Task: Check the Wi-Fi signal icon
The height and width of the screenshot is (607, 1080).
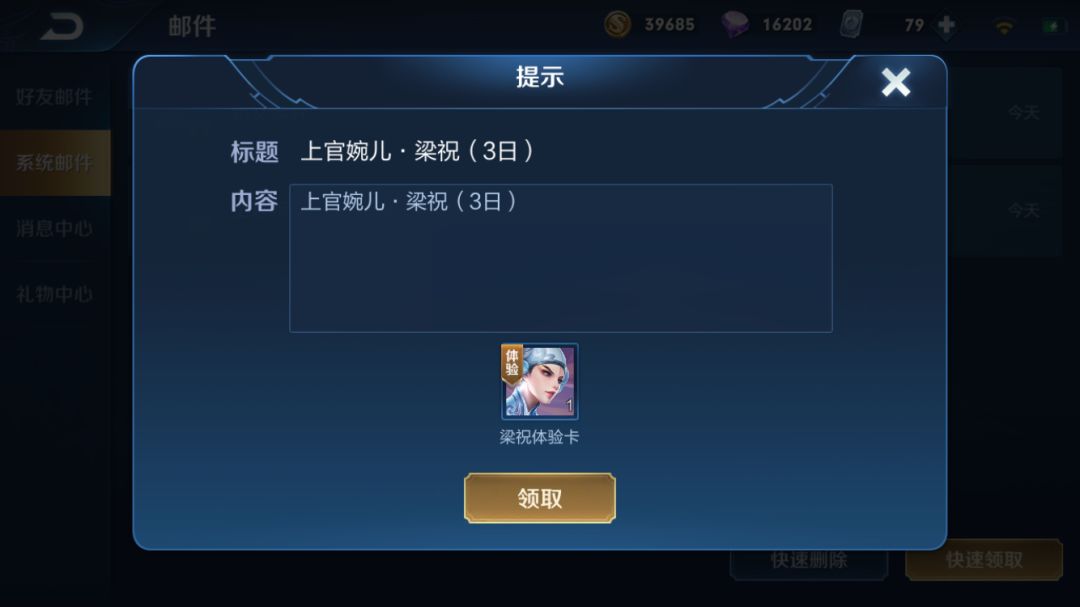Action: coord(1004,27)
